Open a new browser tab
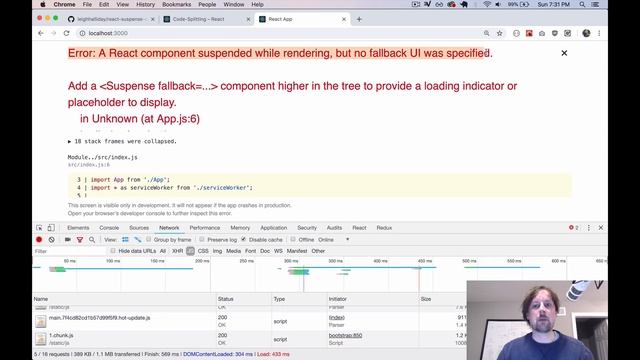640x360 pixels. (x=359, y=19)
